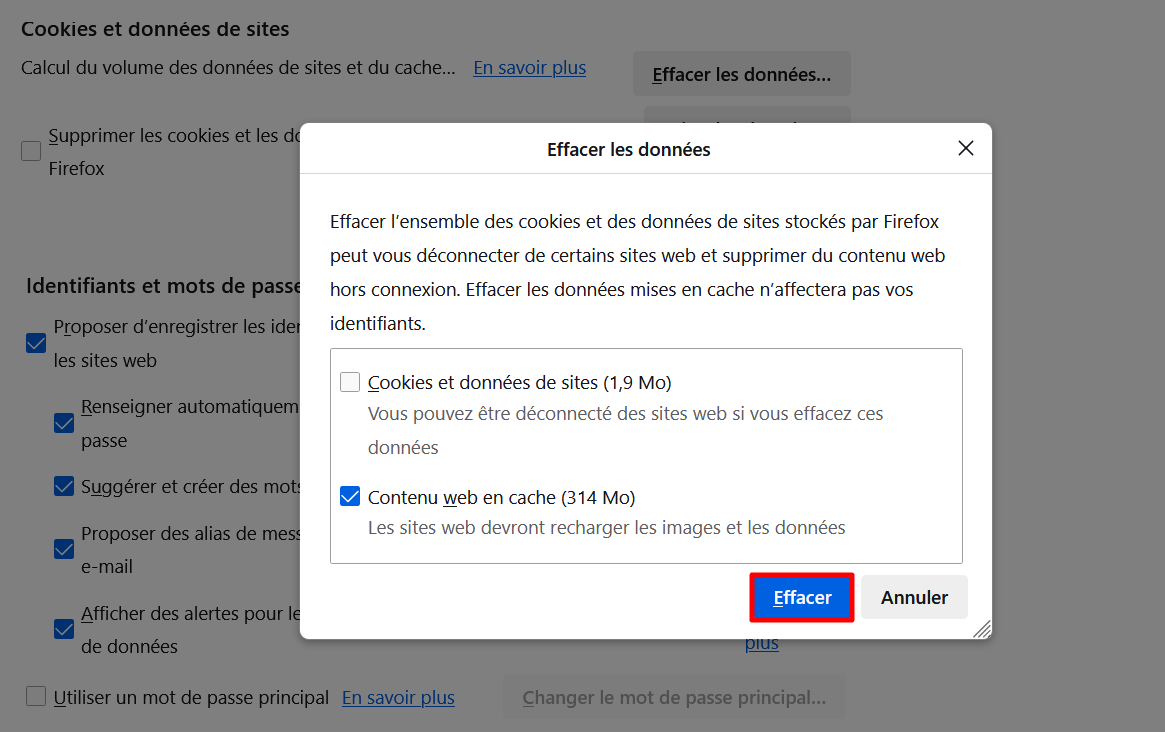This screenshot has height=732, width=1165.
Task: Click the dialog resize grip handle
Action: tap(982, 629)
